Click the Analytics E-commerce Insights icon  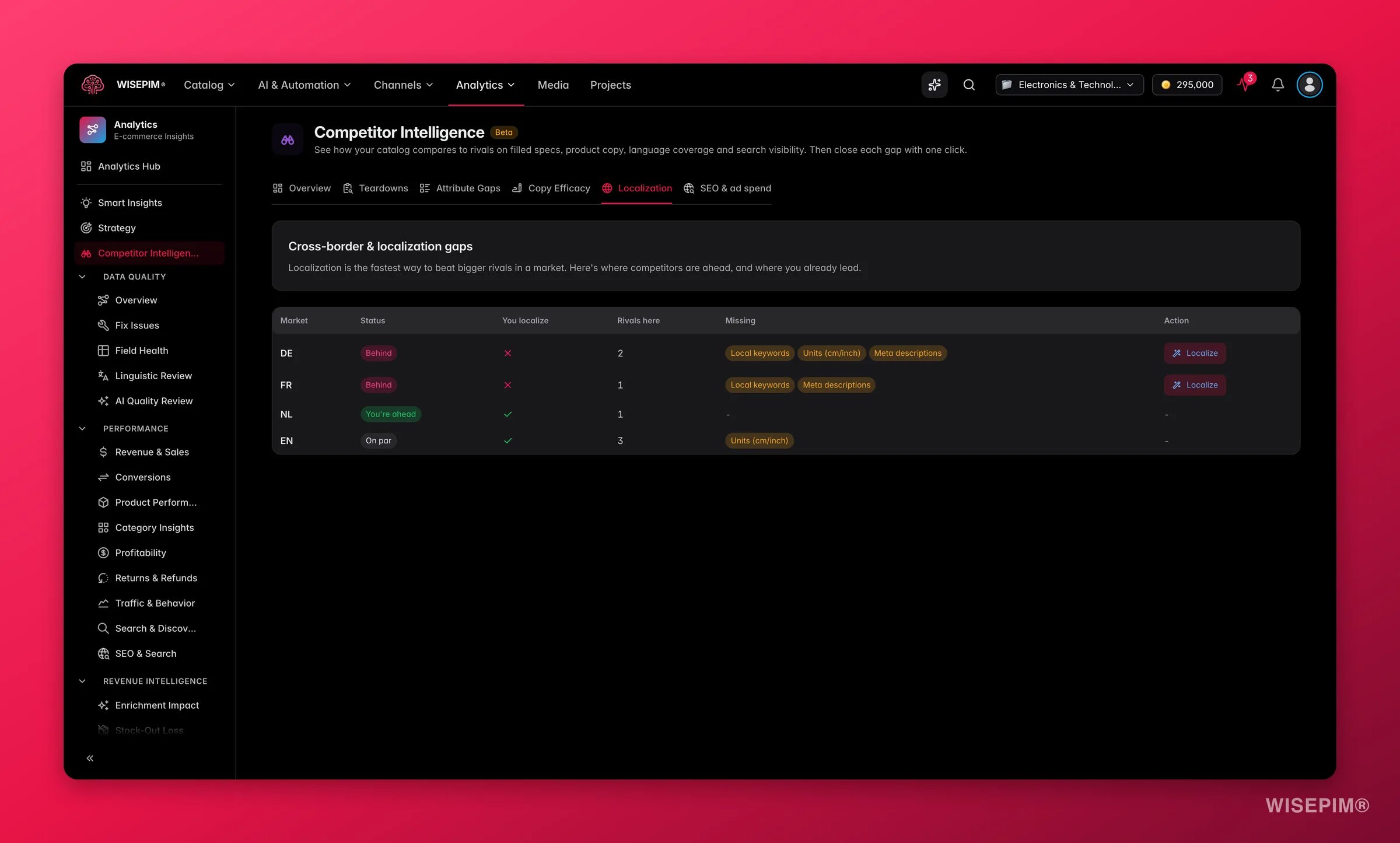pos(93,130)
